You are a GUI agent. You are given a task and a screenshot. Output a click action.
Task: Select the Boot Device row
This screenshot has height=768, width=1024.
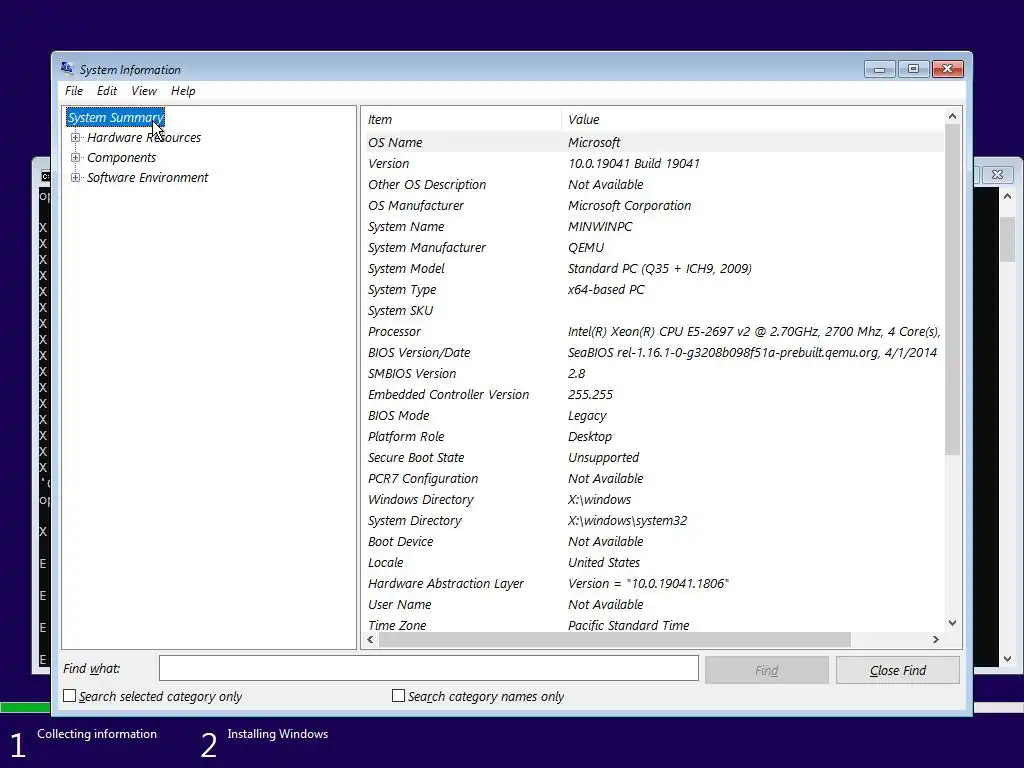click(652, 541)
